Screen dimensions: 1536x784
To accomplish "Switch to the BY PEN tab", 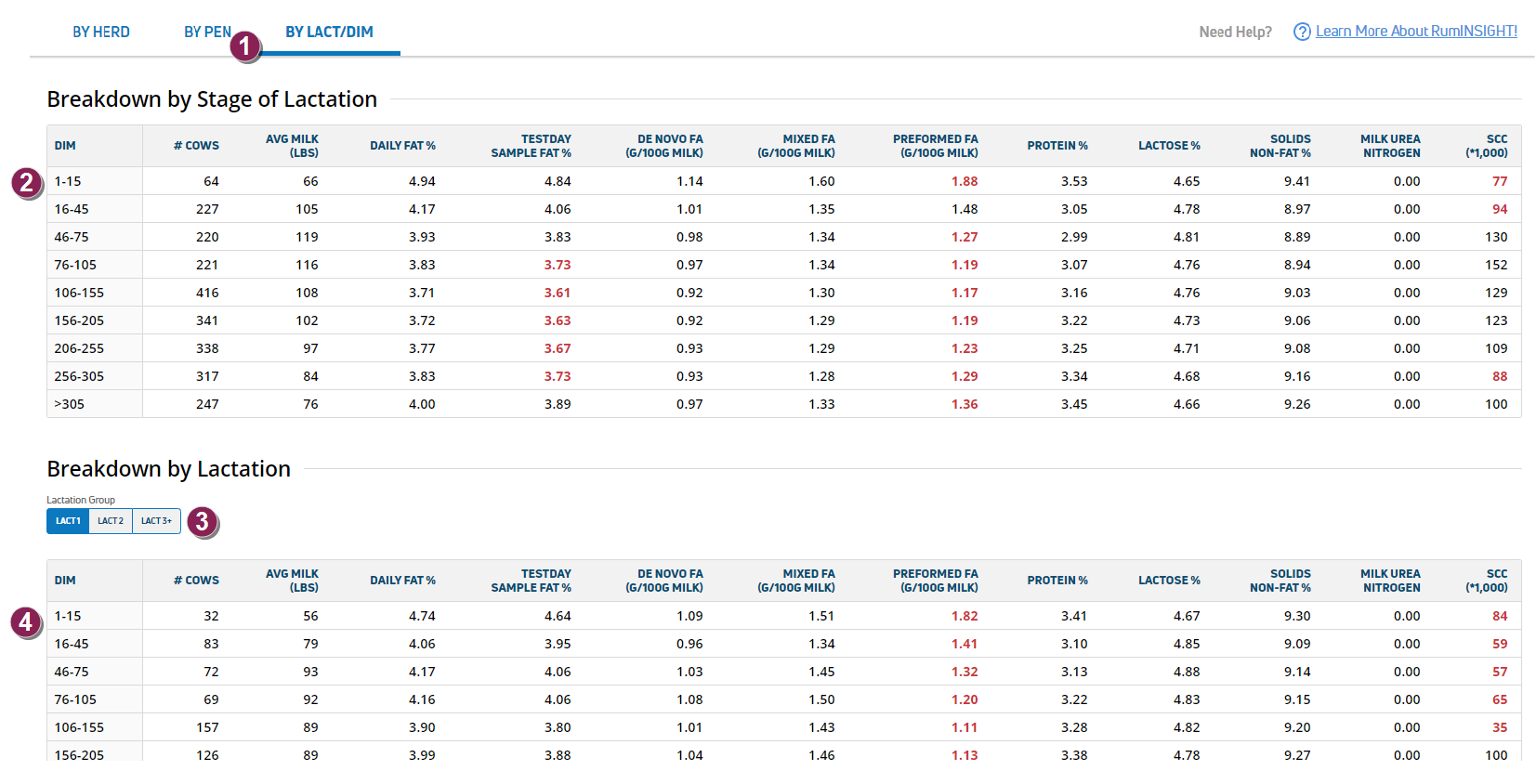I will click(207, 32).
